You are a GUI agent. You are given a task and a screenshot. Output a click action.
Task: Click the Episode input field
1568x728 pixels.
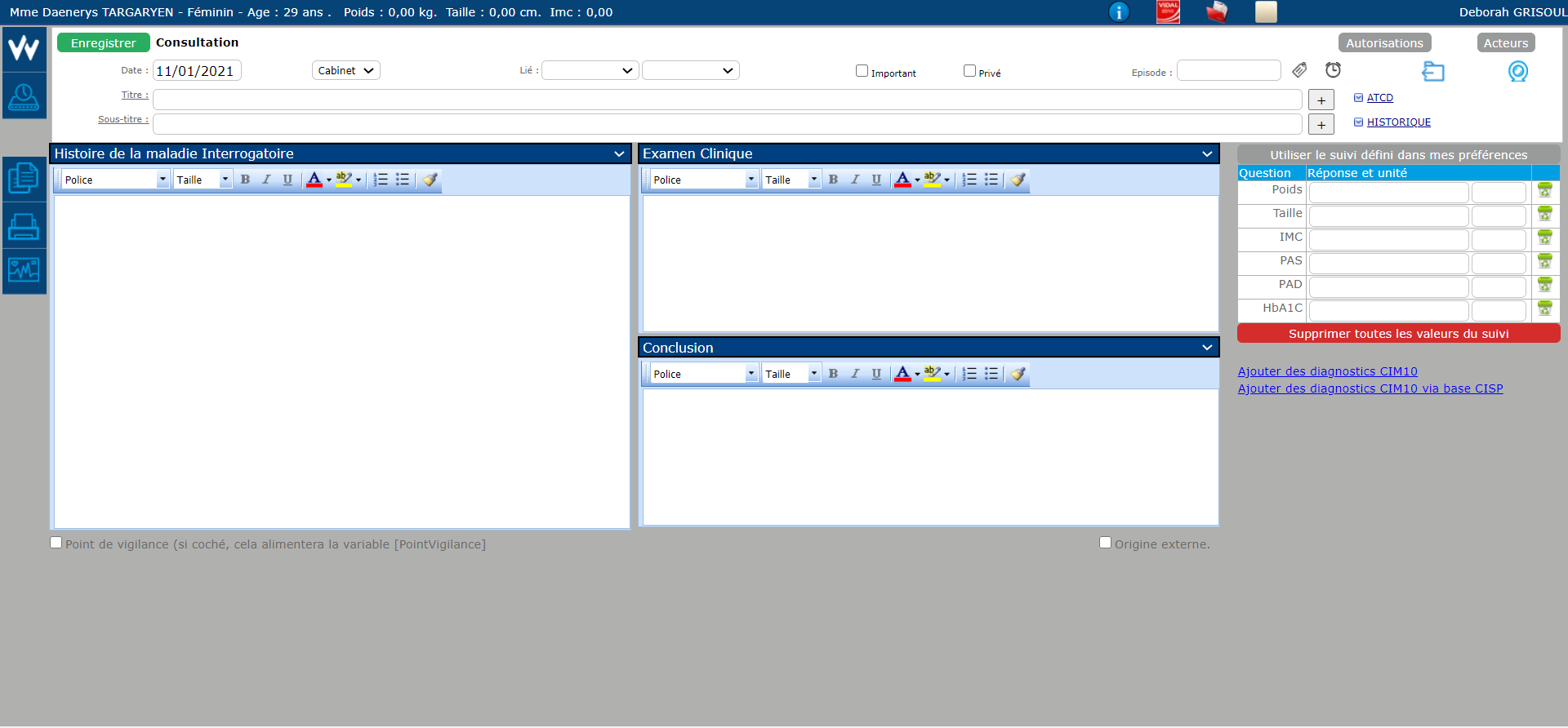pos(1228,71)
